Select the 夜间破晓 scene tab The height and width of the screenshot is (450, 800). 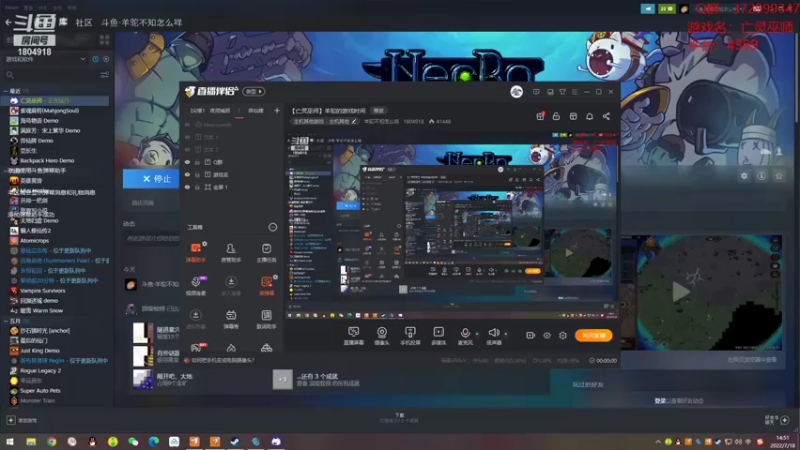point(220,111)
